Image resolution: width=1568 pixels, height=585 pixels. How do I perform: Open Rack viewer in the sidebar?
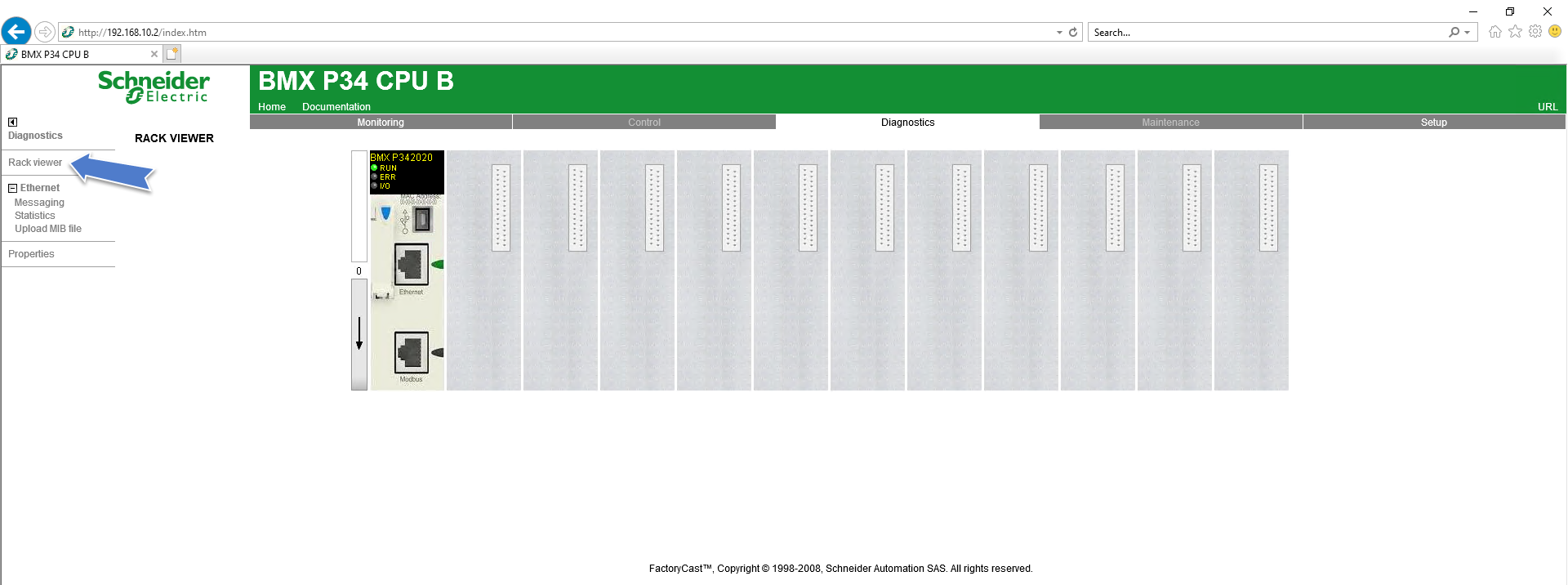click(35, 163)
